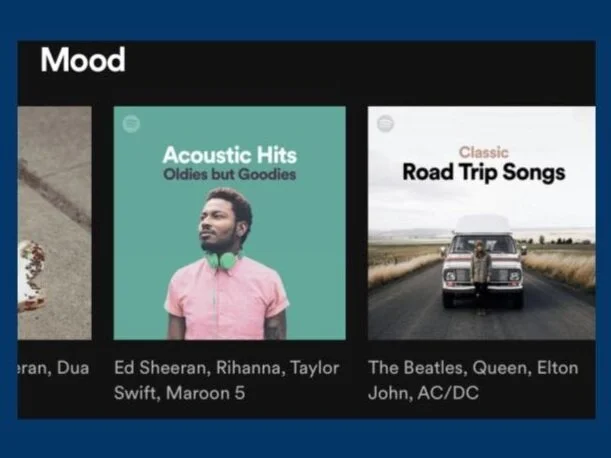The image size is (611, 458).
Task: Click the Mood section heading
Action: point(83,60)
